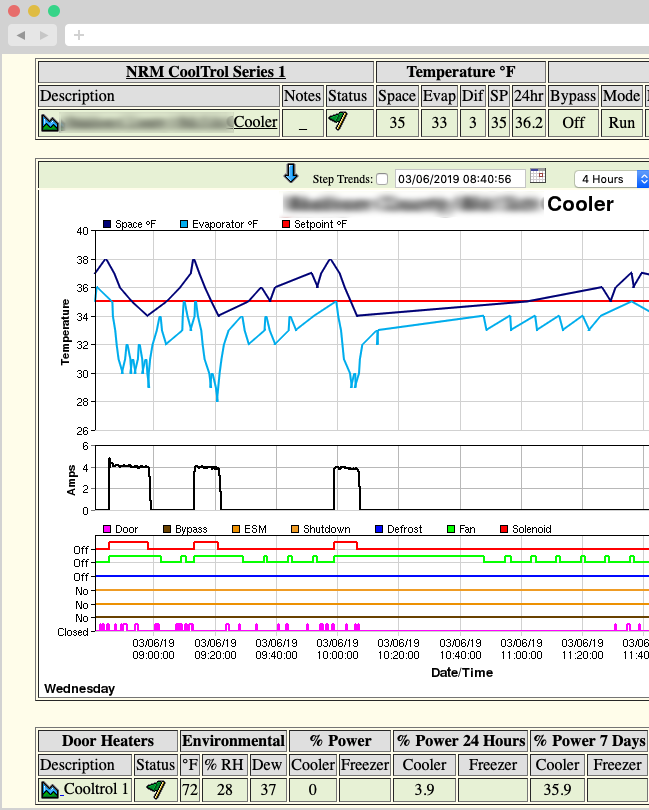Click the 09:00:00 time axis label
This screenshot has height=810, width=649.
[x=153, y=649]
